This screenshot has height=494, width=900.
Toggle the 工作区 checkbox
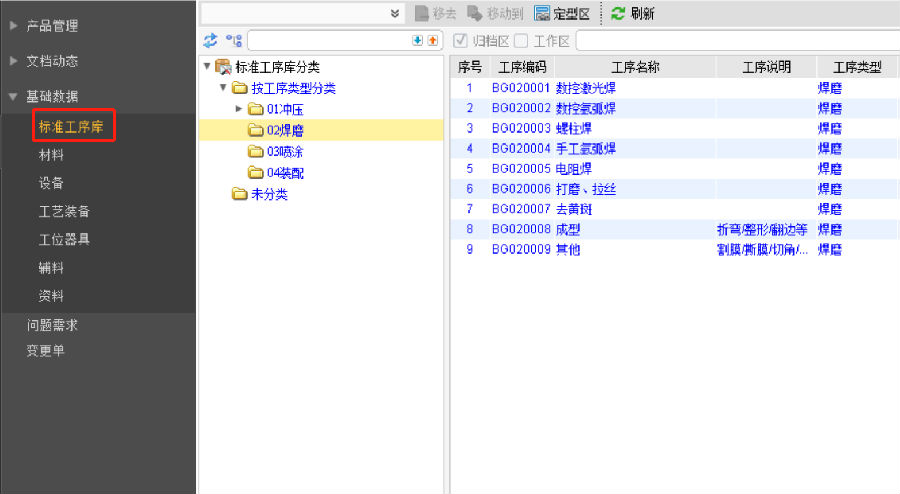(x=521, y=40)
